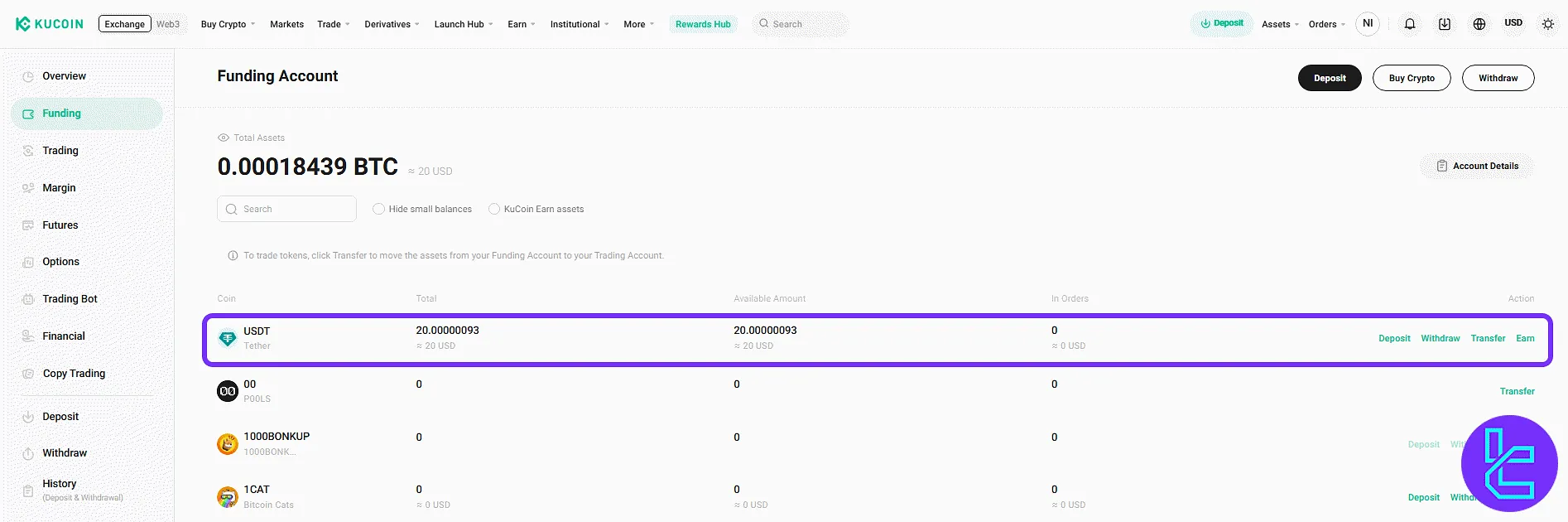
Task: Click Earn in the USDT row
Action: tap(1525, 338)
